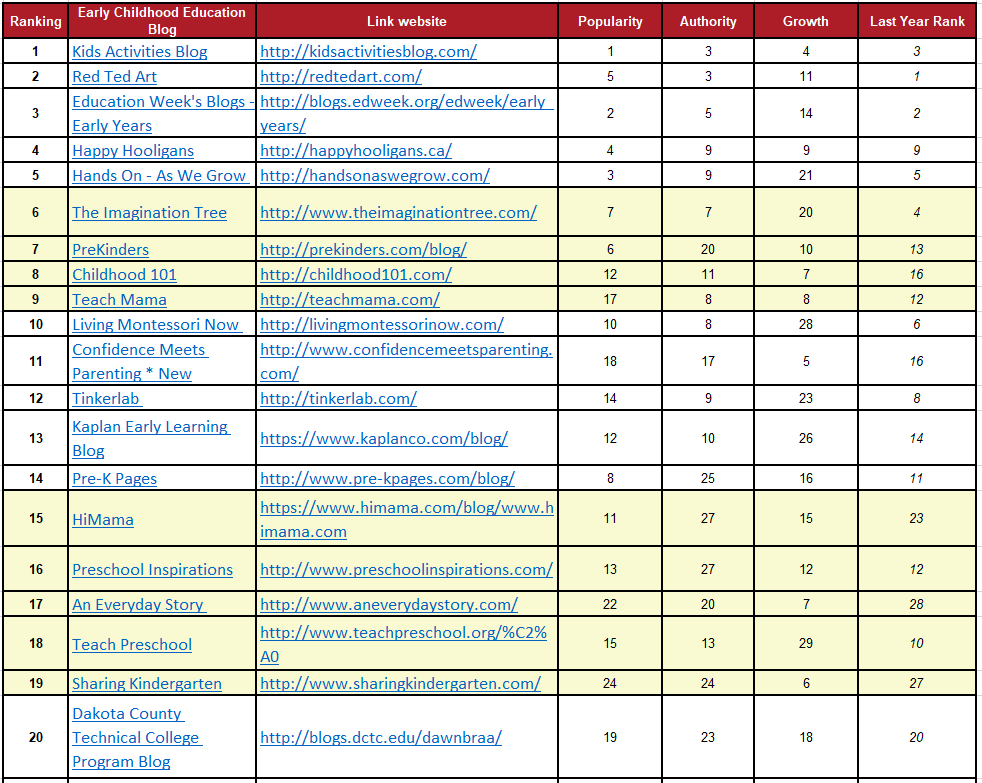Open the Red Ted Art blog link
The image size is (982, 783).
[x=114, y=76]
